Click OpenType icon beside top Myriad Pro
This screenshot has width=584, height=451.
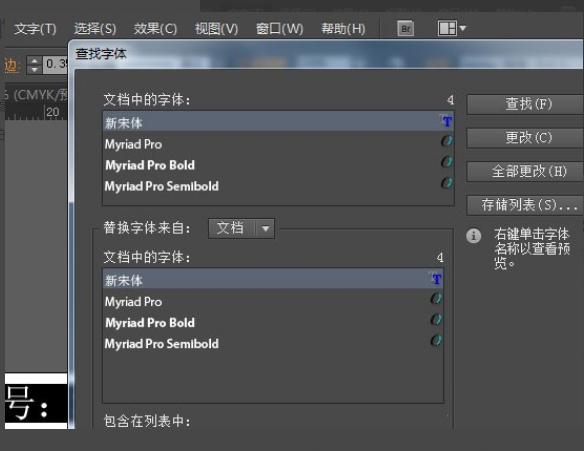tap(446, 141)
